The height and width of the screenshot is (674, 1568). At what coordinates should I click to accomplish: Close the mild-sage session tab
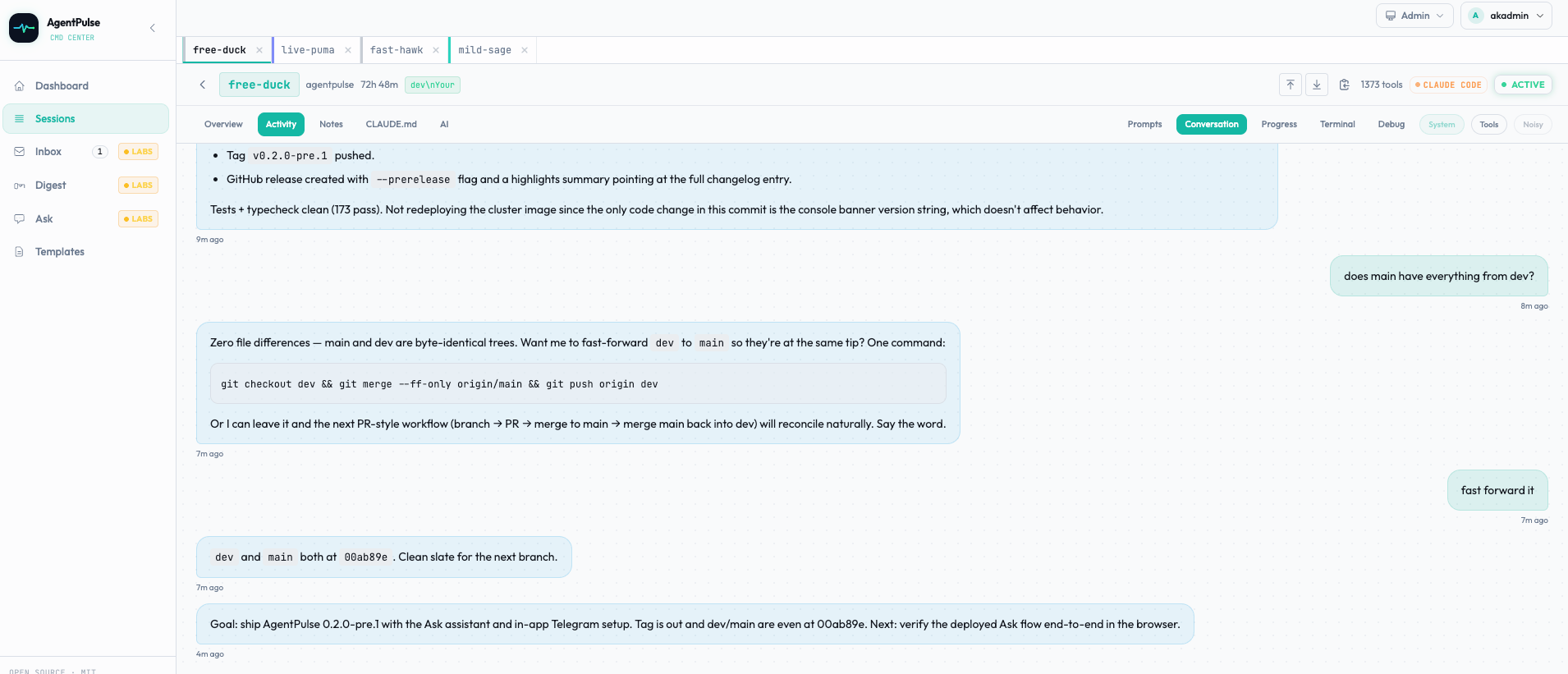click(x=525, y=50)
